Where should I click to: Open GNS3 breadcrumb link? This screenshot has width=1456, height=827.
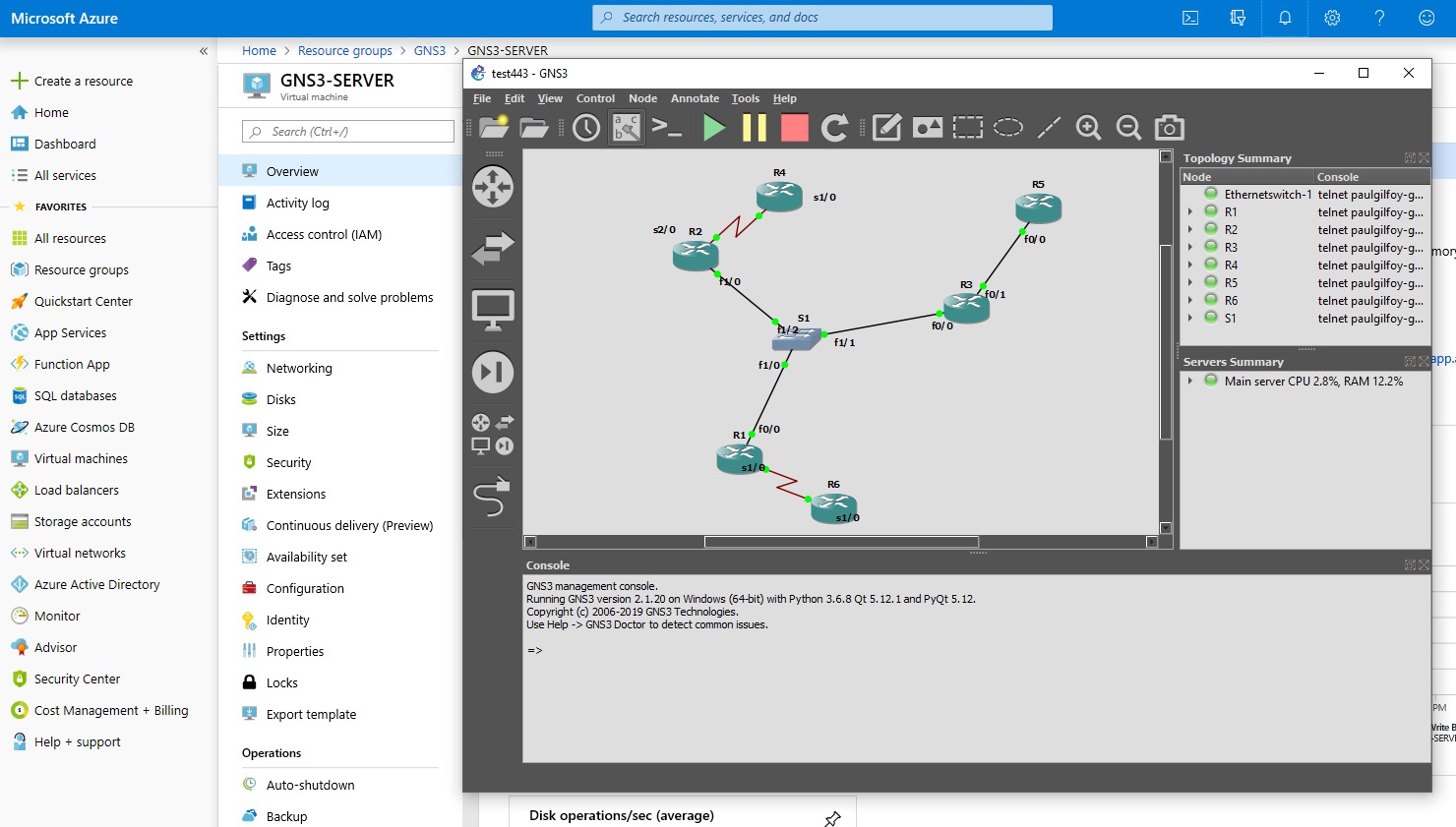430,50
